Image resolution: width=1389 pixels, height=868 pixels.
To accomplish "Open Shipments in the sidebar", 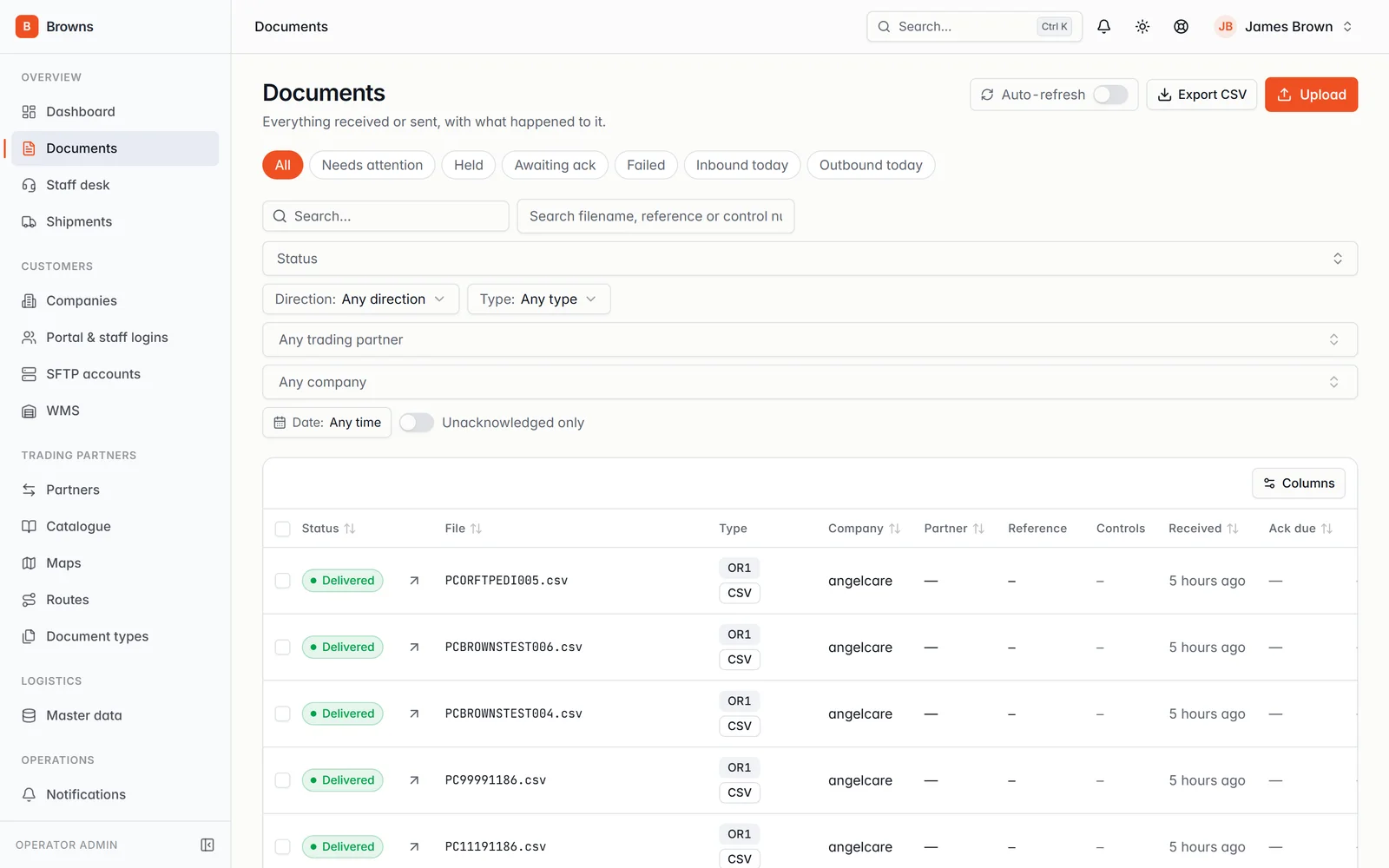I will click(x=115, y=221).
